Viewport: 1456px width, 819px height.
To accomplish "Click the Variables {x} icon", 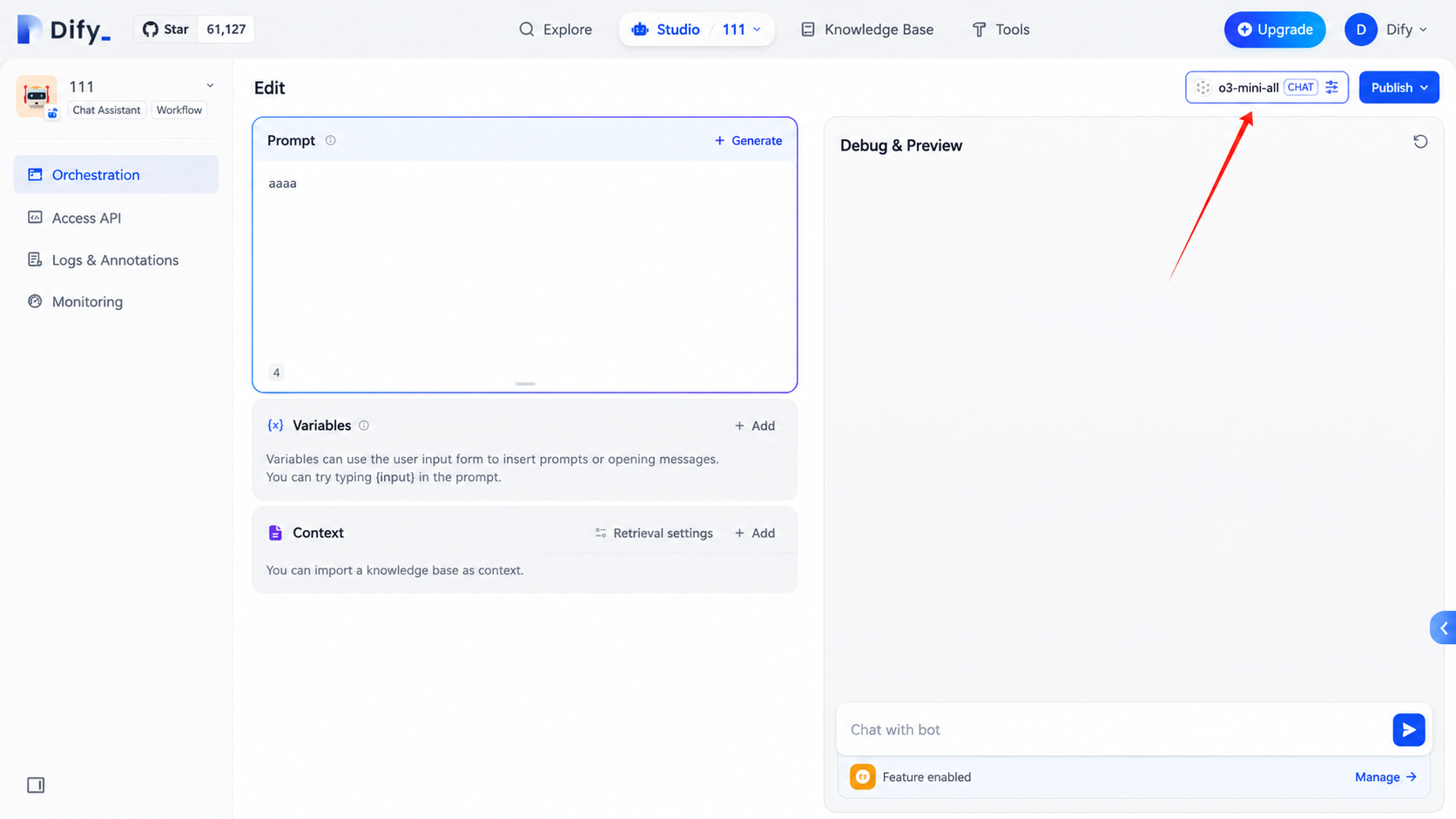I will click(275, 426).
